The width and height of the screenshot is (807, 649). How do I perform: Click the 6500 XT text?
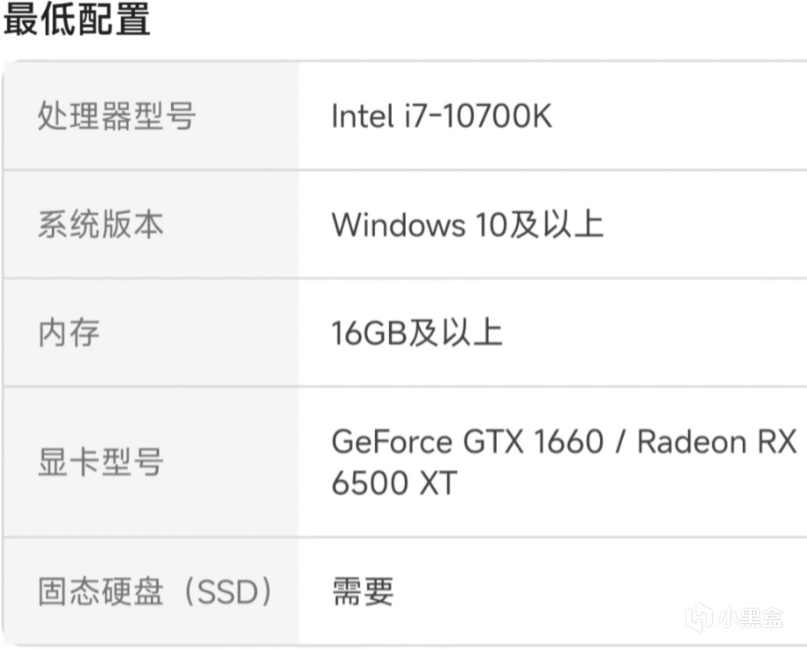pos(394,484)
